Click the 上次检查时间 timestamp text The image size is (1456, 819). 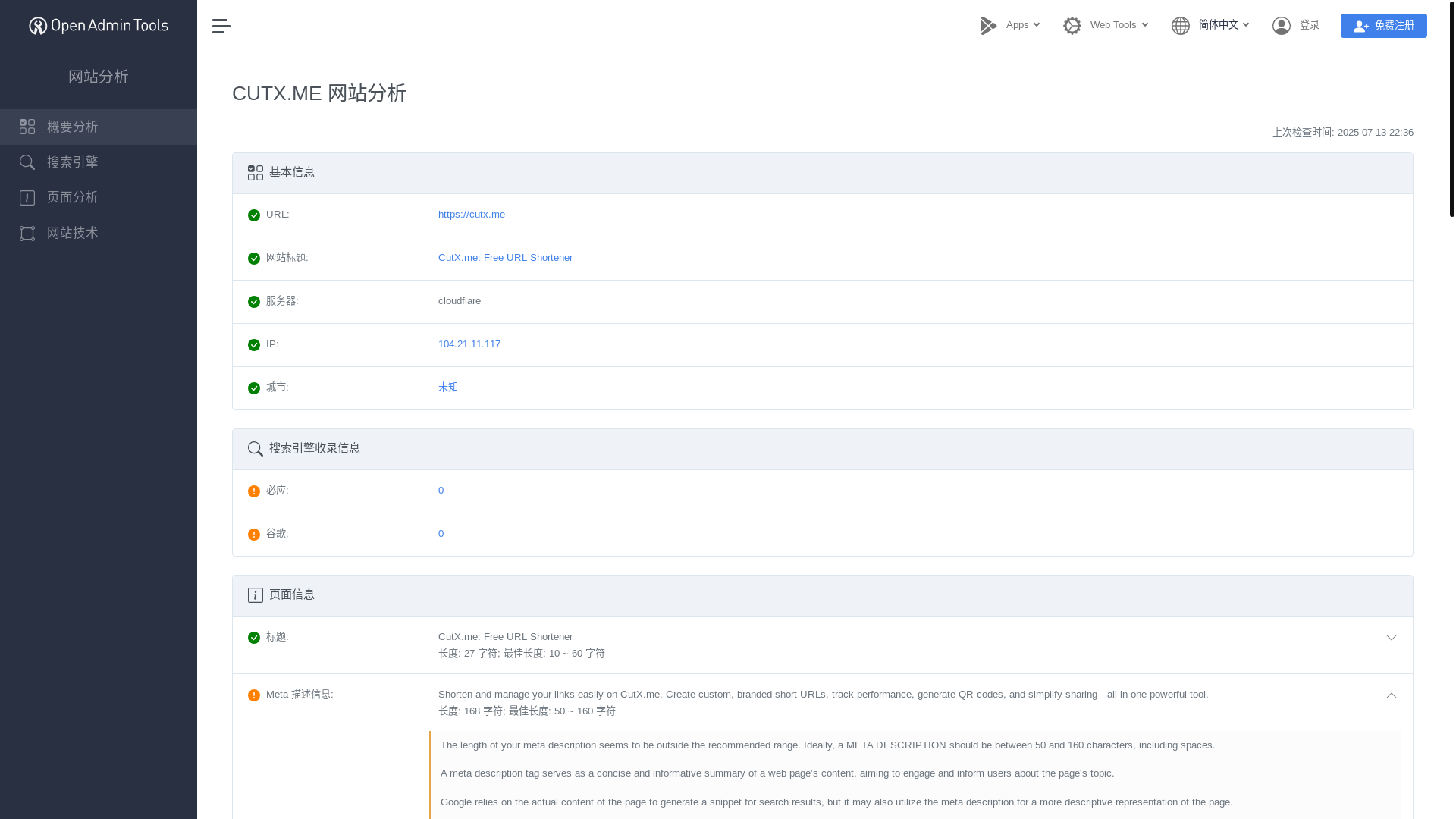pyautogui.click(x=1343, y=133)
